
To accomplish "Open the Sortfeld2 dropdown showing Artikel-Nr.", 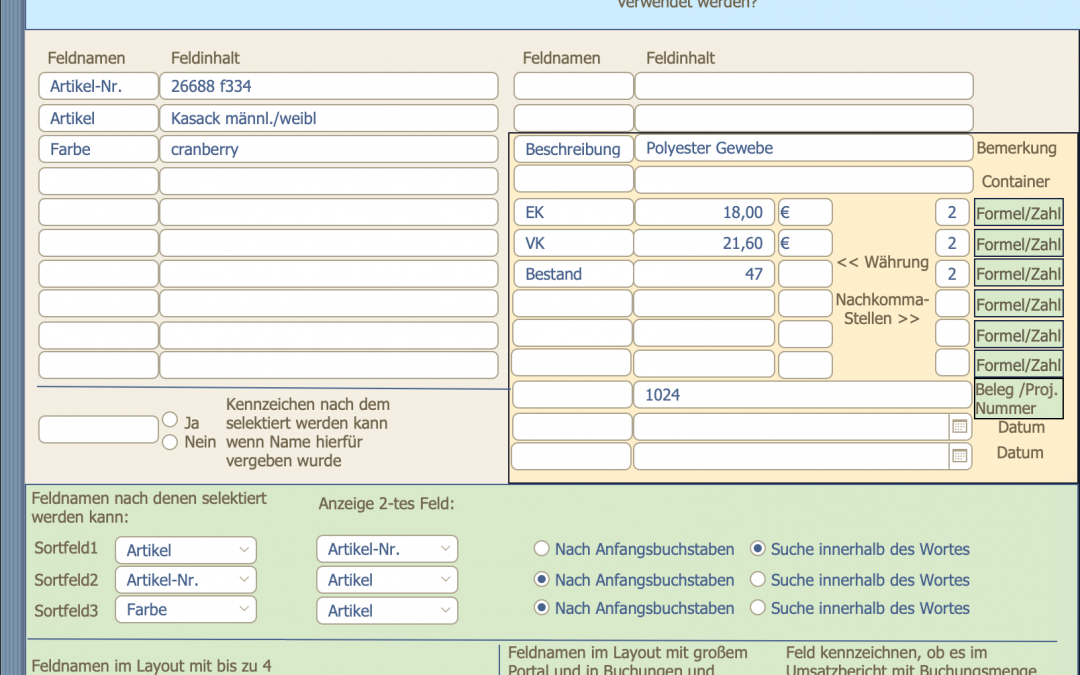I will 185,580.
